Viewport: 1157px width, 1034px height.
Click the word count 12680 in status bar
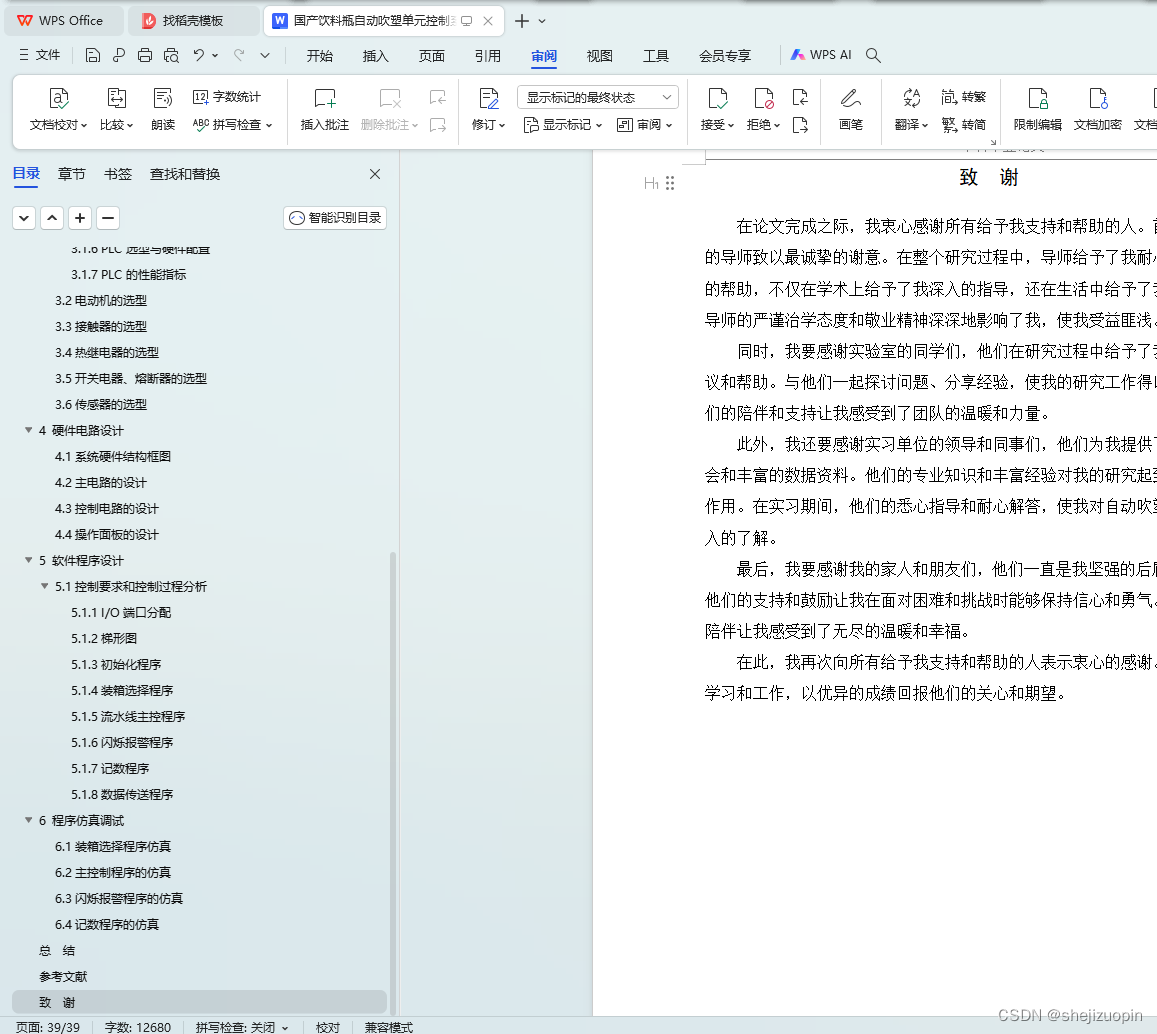click(138, 1027)
